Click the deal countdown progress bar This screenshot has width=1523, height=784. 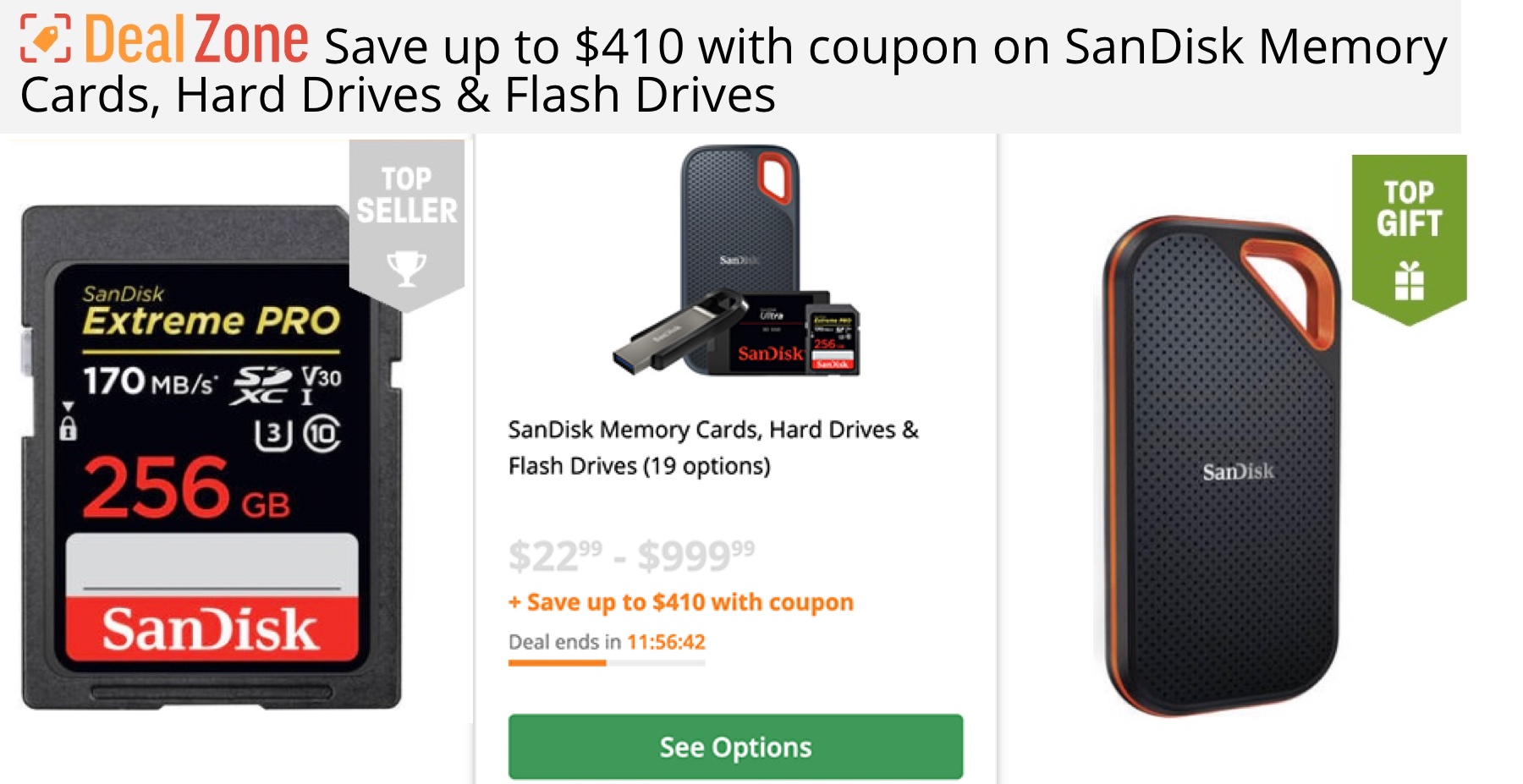point(606,663)
